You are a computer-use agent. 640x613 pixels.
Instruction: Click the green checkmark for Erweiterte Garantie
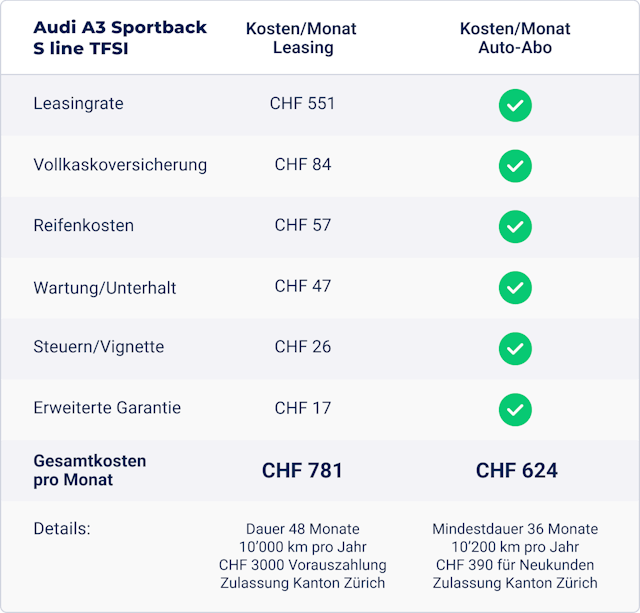pyautogui.click(x=515, y=409)
